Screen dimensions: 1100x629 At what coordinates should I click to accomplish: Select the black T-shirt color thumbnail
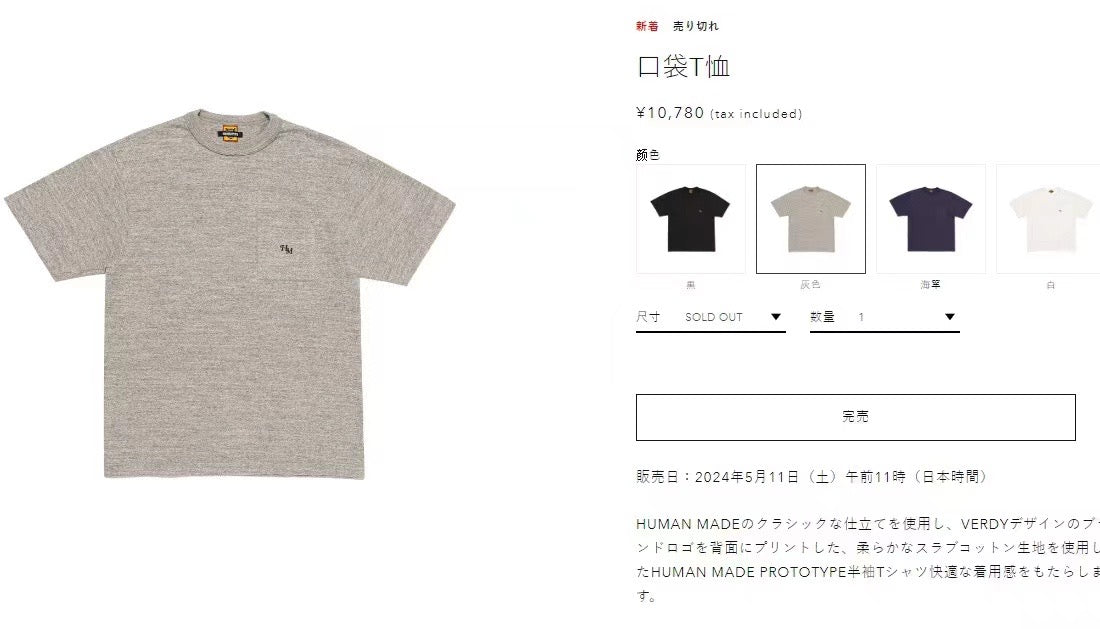click(x=690, y=219)
